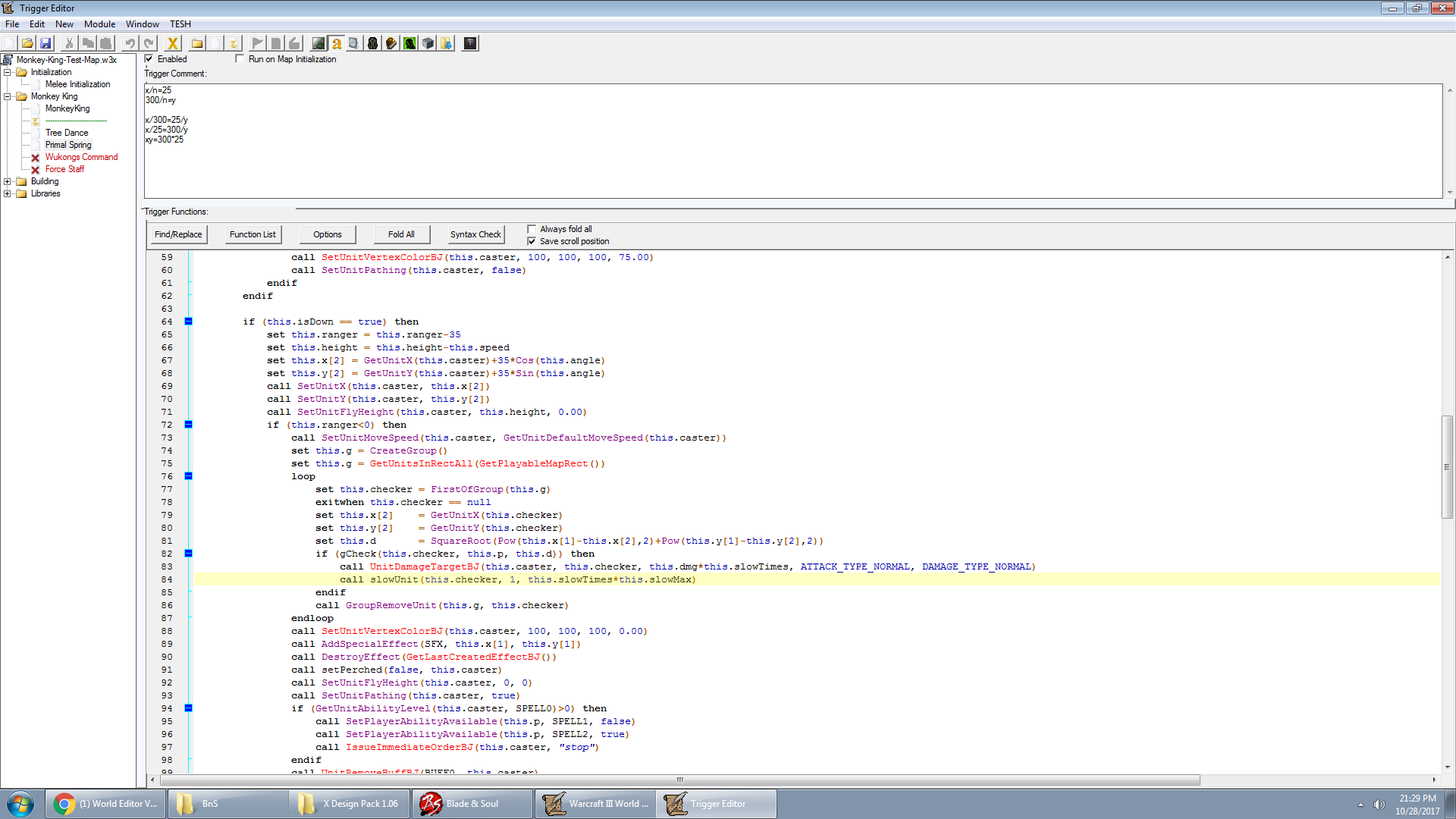Select the Tree Dance trigger
This screenshot has width=1456, height=819.
pos(67,133)
